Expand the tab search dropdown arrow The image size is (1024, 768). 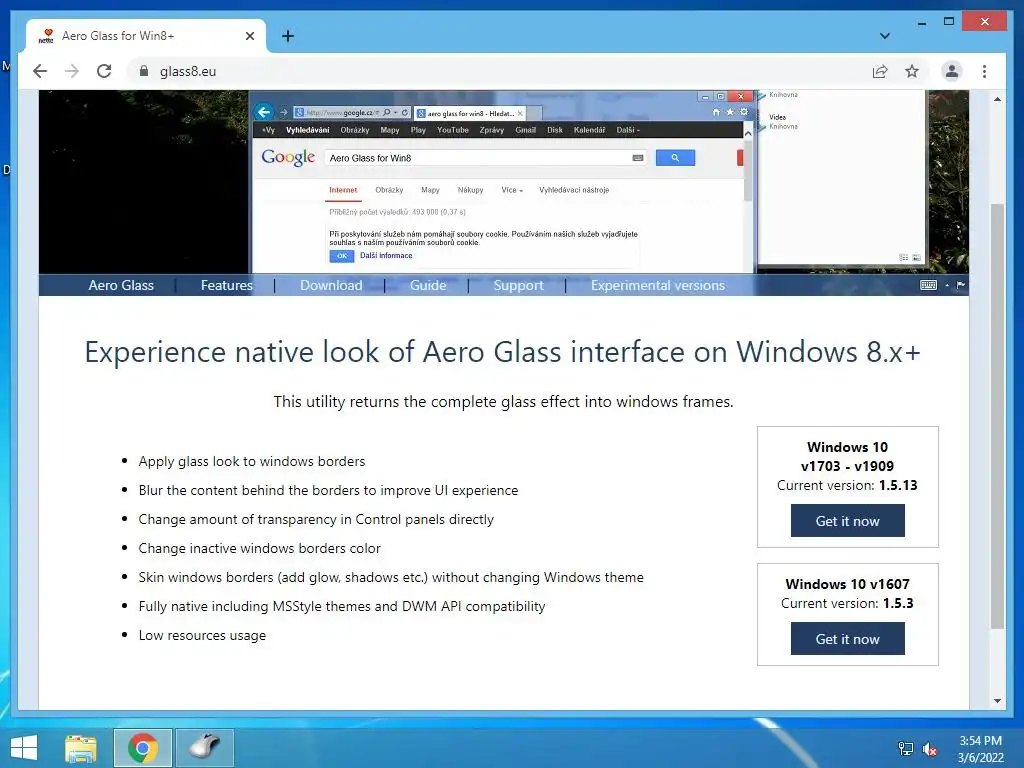(884, 36)
